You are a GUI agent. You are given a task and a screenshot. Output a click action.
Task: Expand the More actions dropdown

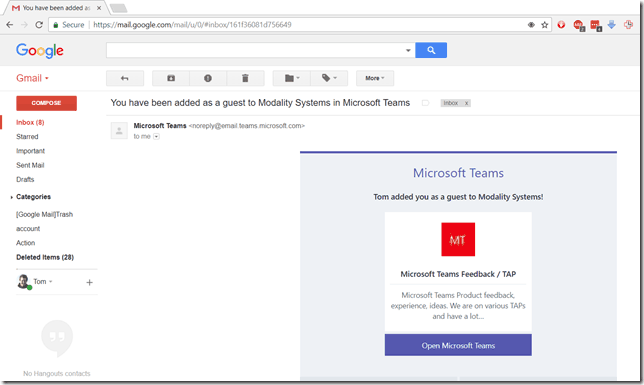[x=375, y=78]
